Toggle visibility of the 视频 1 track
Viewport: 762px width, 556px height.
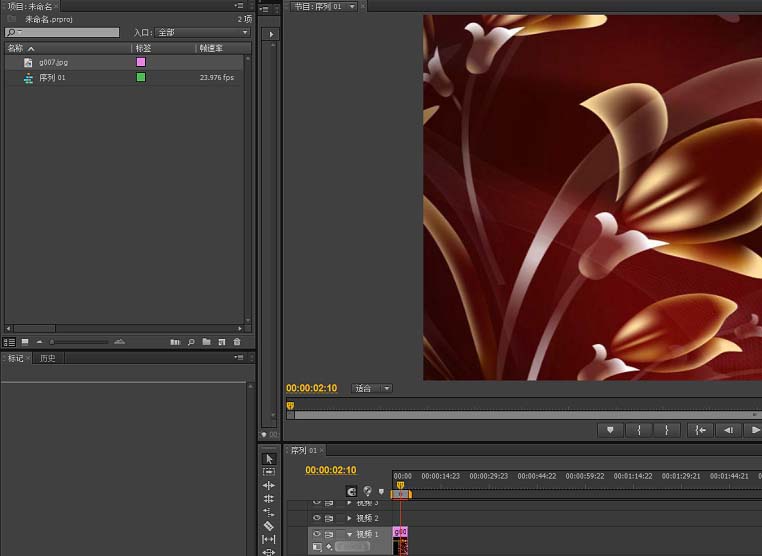tap(317, 535)
